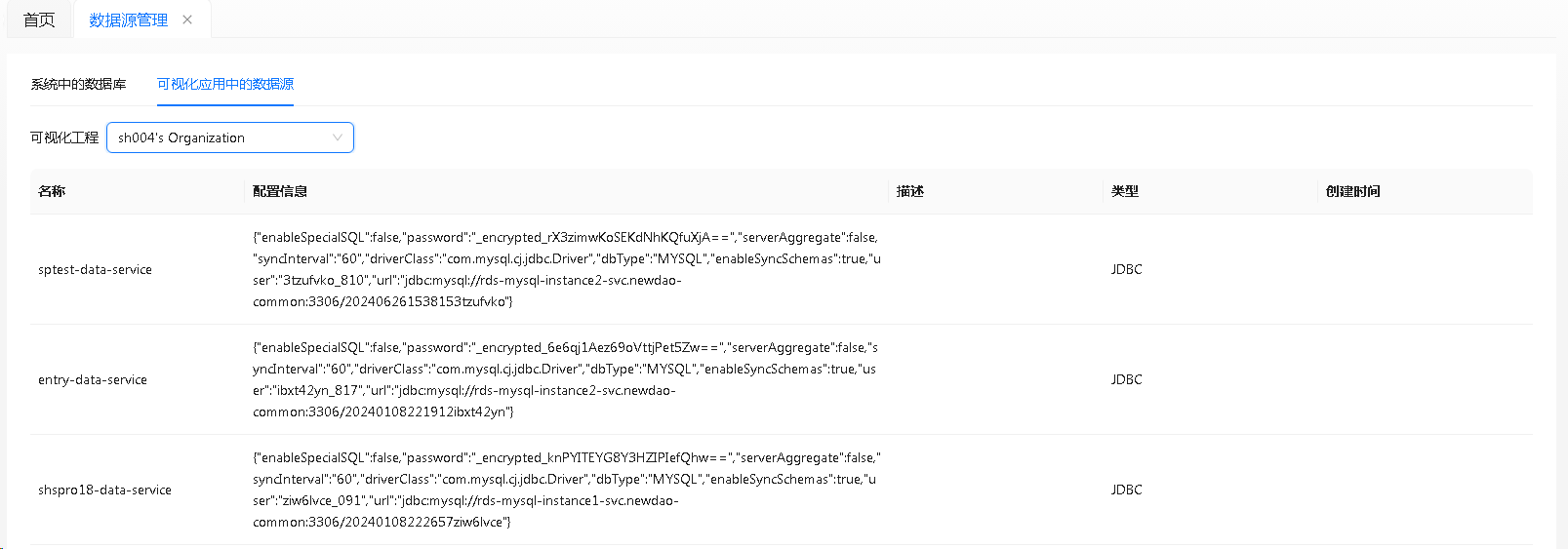Click the 类型 column header
Viewport: 1568px width, 549px height.
pos(1125,191)
